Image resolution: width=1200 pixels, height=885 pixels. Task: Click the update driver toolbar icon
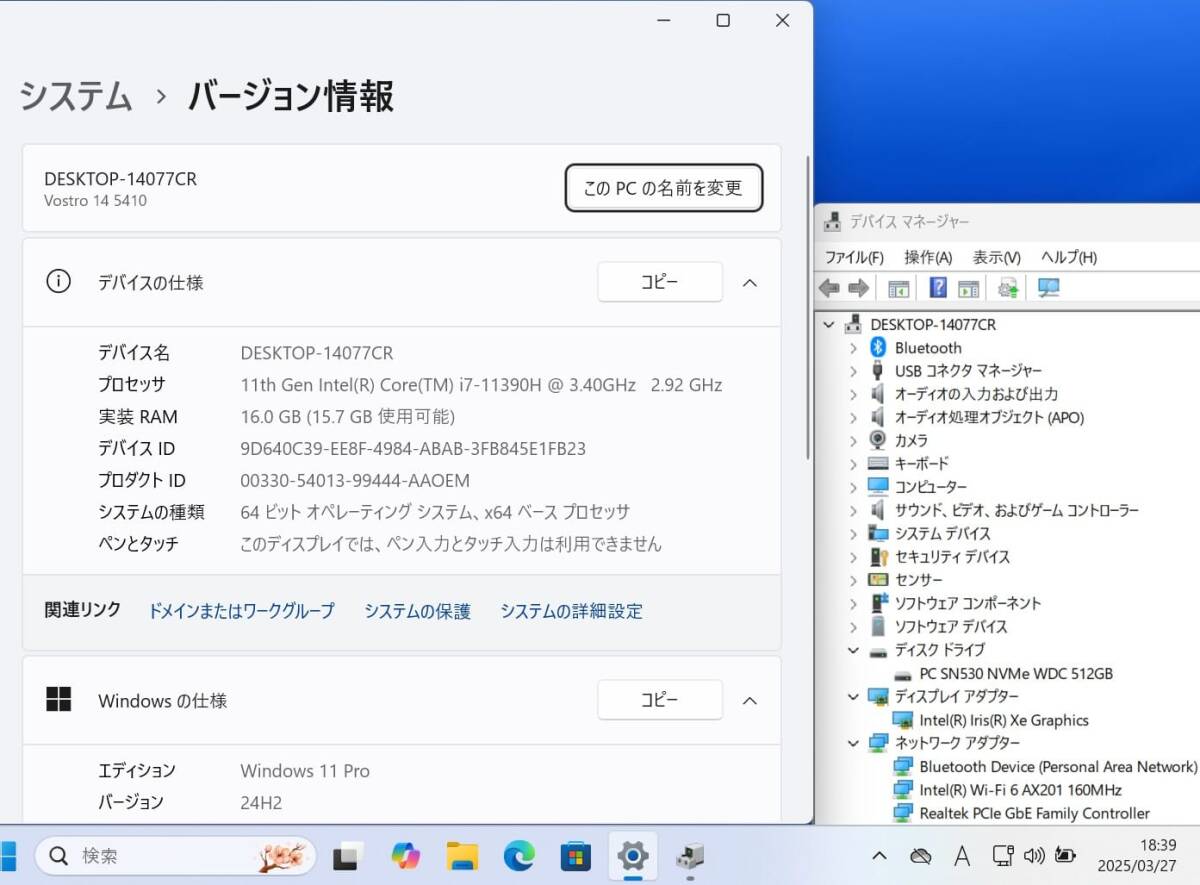1007,288
